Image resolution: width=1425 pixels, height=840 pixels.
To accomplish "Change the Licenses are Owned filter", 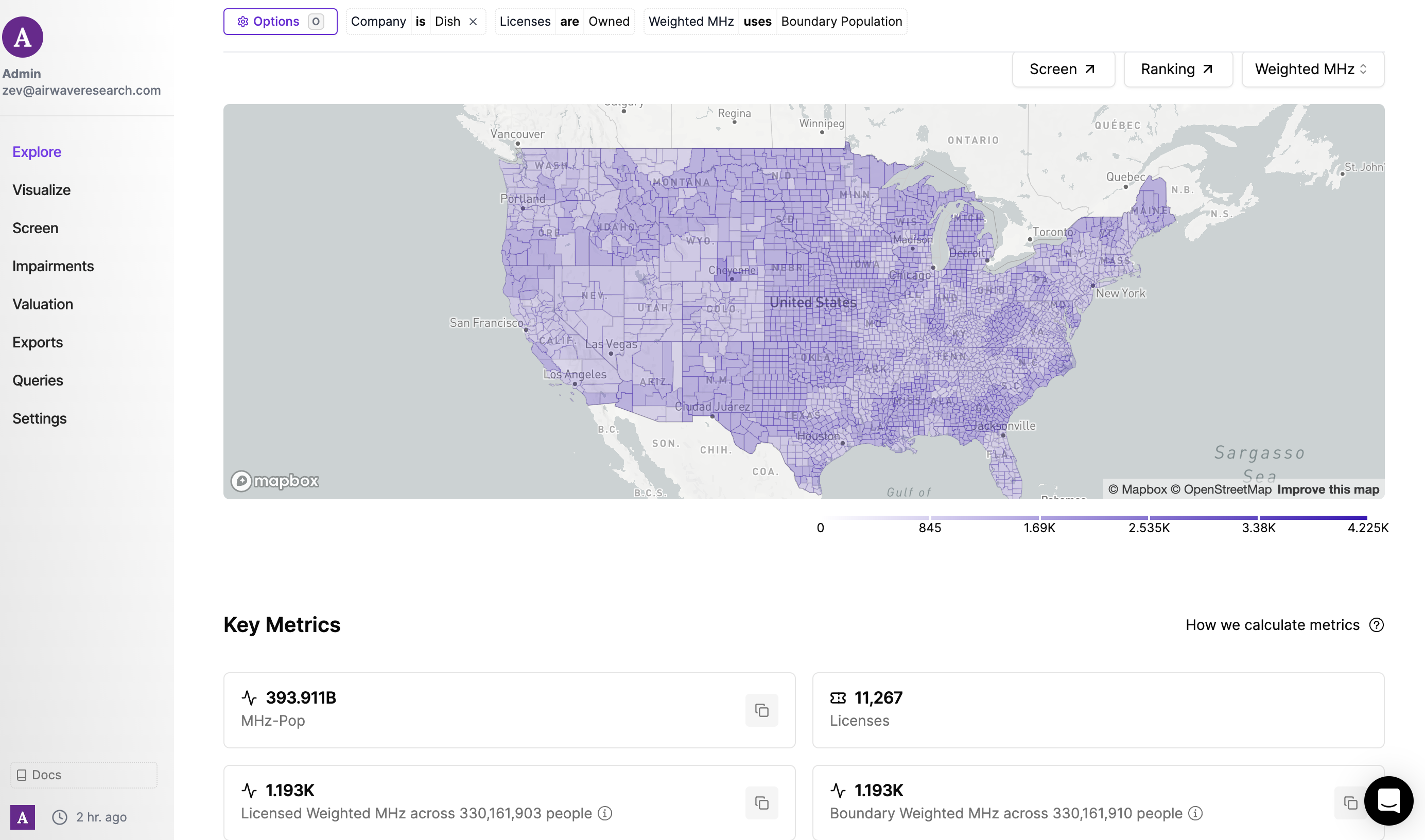I will [x=564, y=22].
